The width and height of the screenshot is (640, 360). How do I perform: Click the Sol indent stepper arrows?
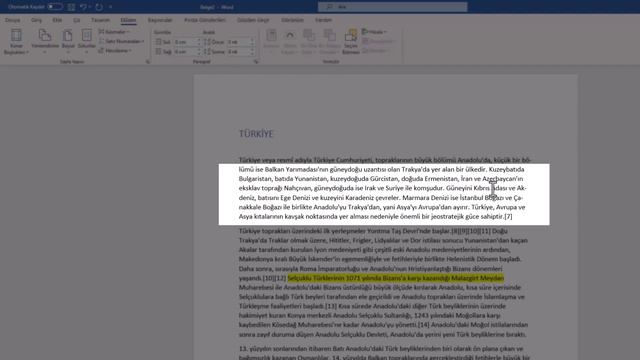coord(199,42)
